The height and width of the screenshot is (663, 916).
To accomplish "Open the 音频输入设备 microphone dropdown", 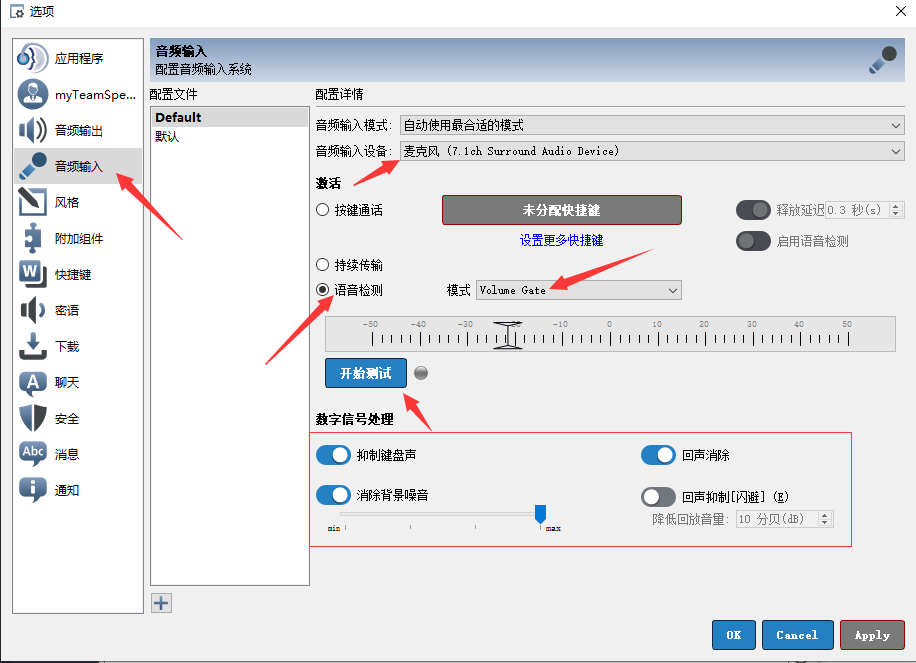I will 651,151.
